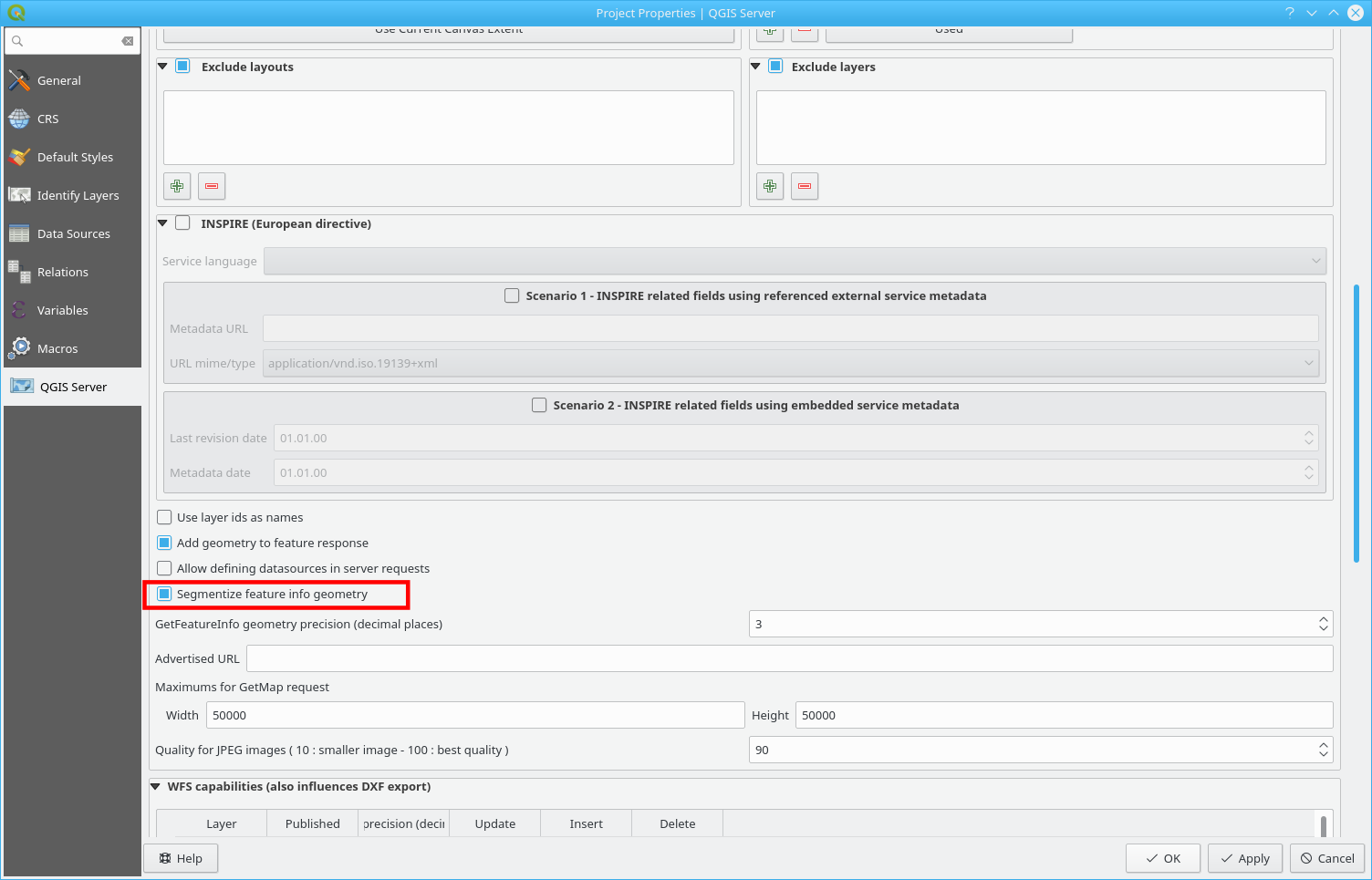Open Service language dropdown
Screen dimensions: 1372x880
coord(795,261)
